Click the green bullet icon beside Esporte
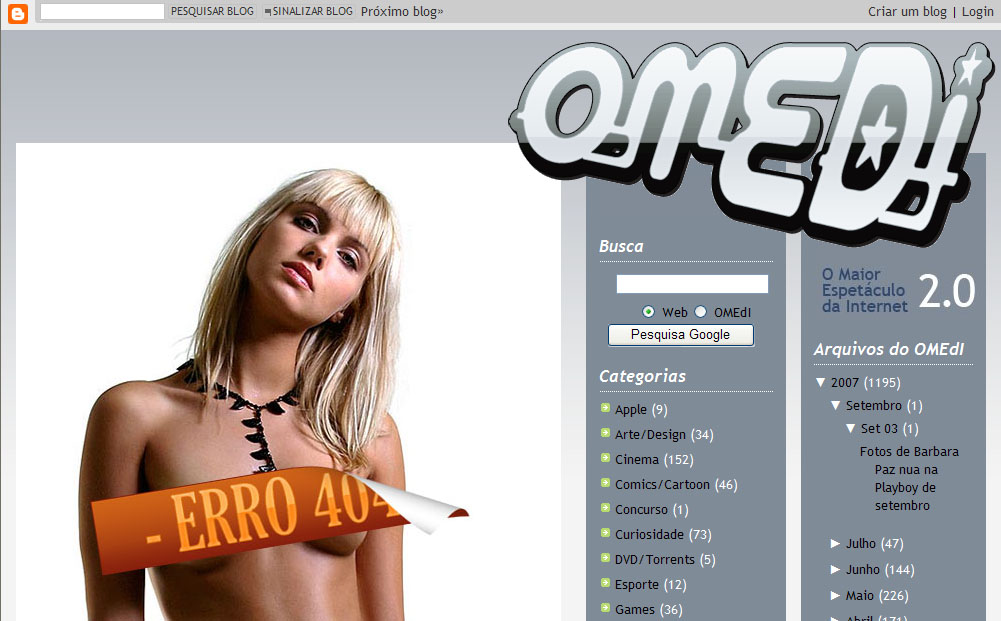The width and height of the screenshot is (1001, 621). [605, 583]
